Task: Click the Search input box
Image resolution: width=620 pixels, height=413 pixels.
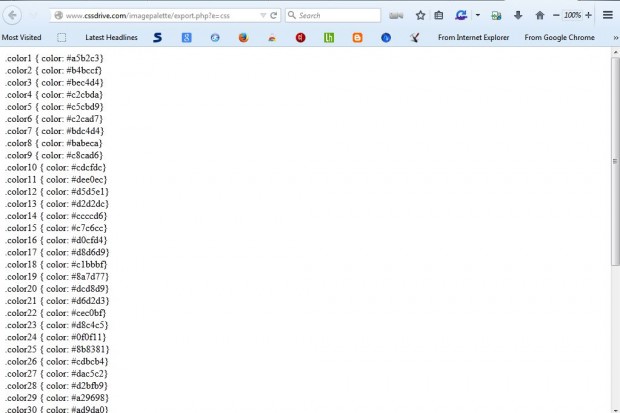Action: pos(333,15)
